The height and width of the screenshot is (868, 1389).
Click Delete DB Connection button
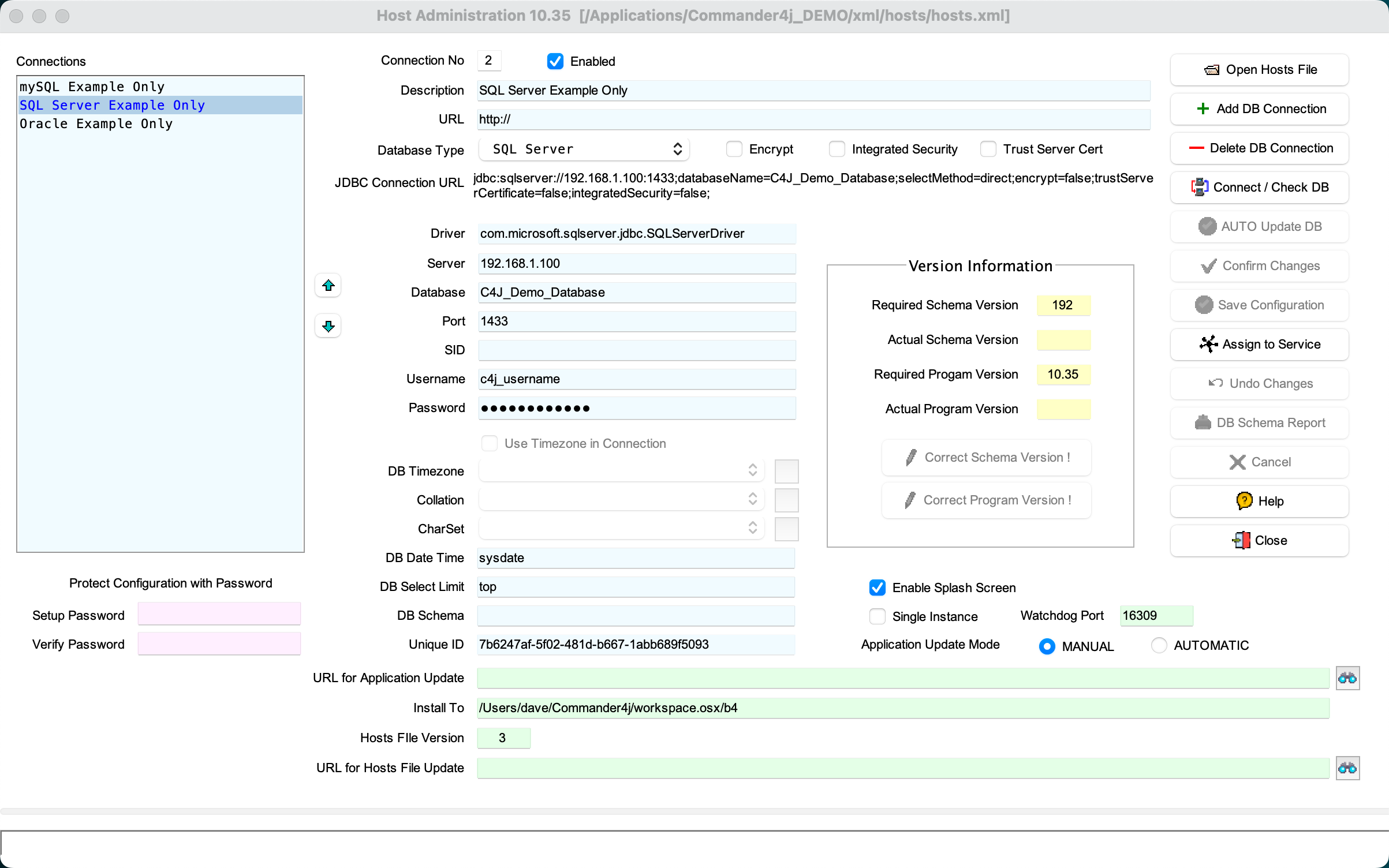[1259, 148]
